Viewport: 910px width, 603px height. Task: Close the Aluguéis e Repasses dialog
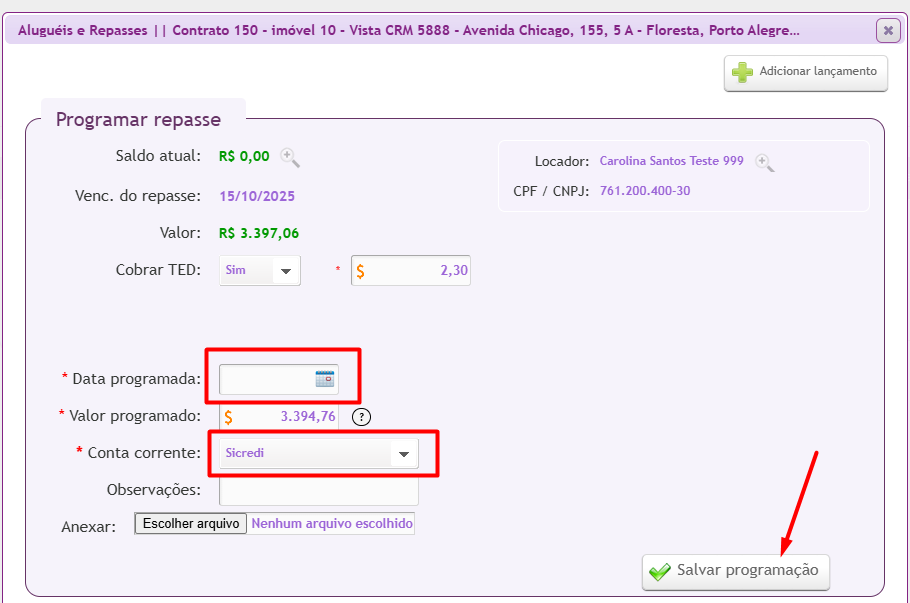coord(887,31)
